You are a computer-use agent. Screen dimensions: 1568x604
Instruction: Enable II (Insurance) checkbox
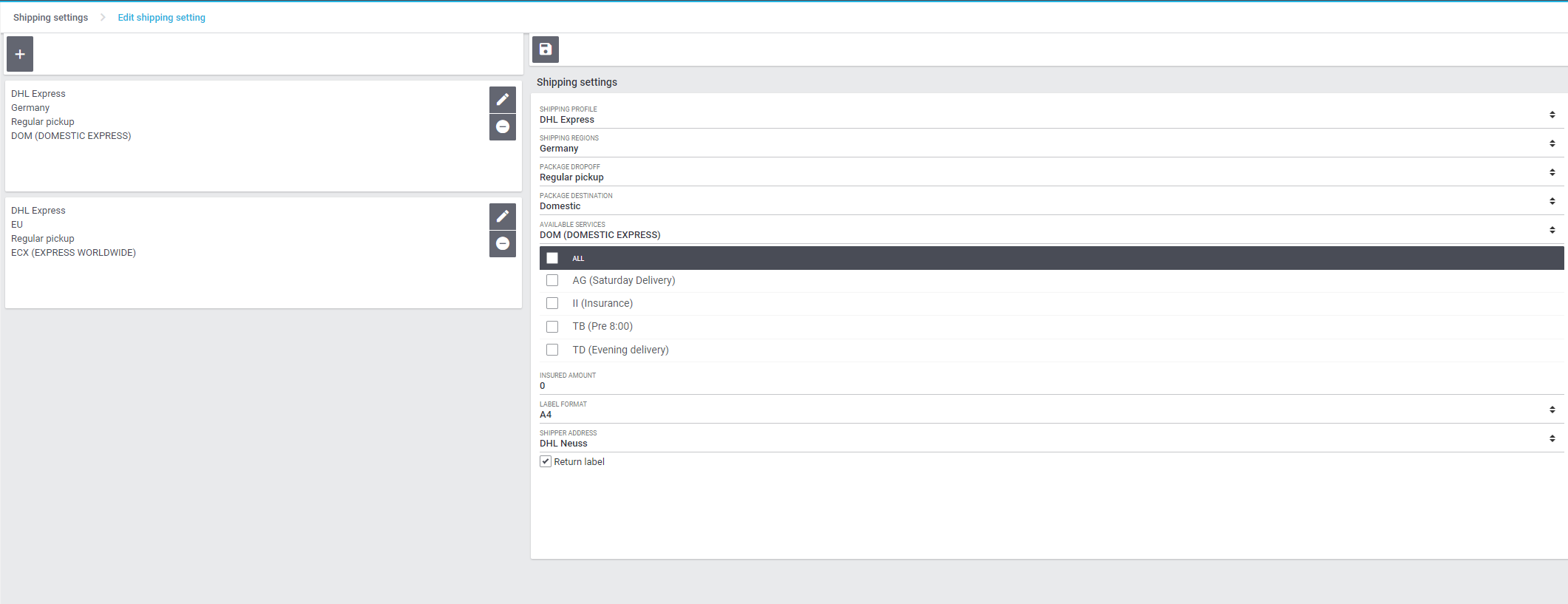pyautogui.click(x=552, y=303)
